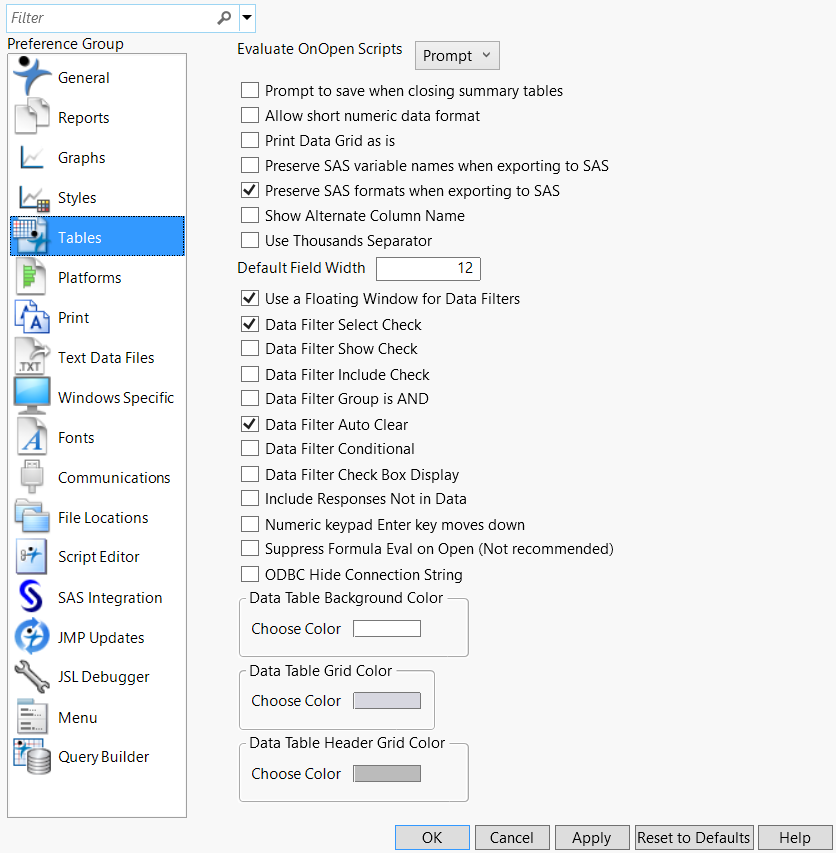Toggle Suppress Formula Eval on Open
This screenshot has width=836, height=853.
pyautogui.click(x=250, y=549)
